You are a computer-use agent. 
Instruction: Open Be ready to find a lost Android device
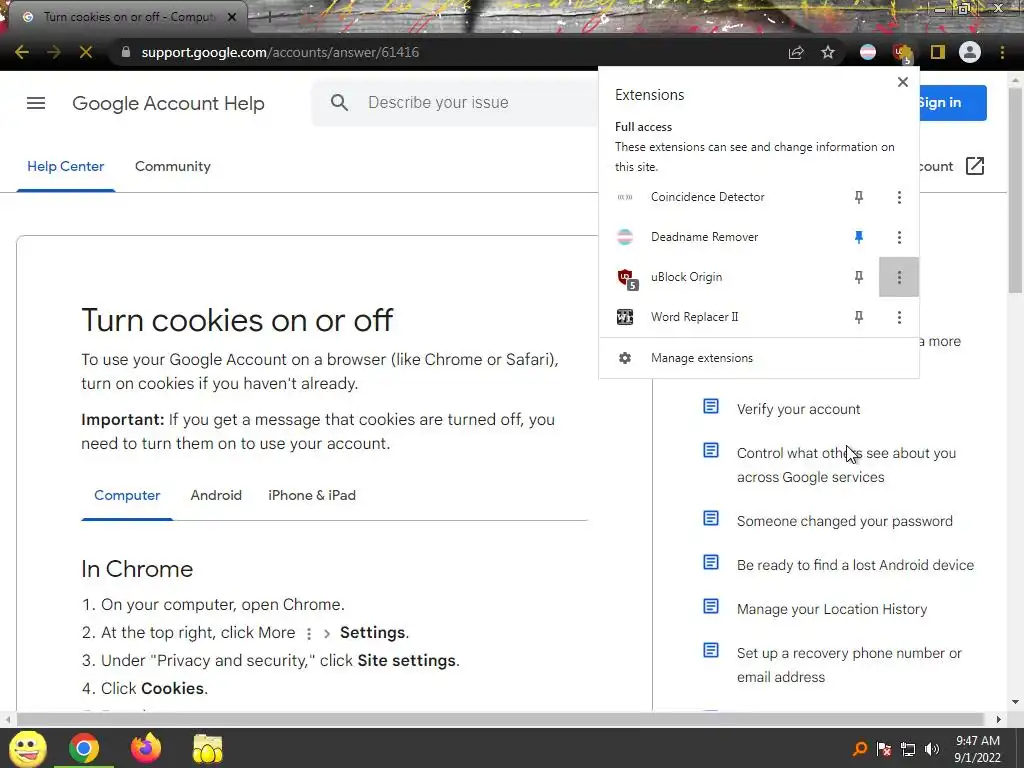[855, 565]
